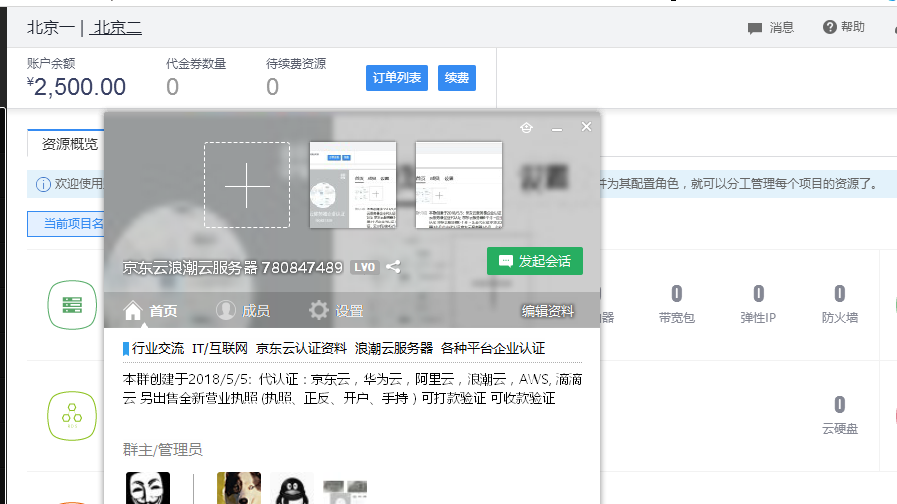The height and width of the screenshot is (504, 897).
Task: Open the dog admin avatar
Action: point(239,488)
